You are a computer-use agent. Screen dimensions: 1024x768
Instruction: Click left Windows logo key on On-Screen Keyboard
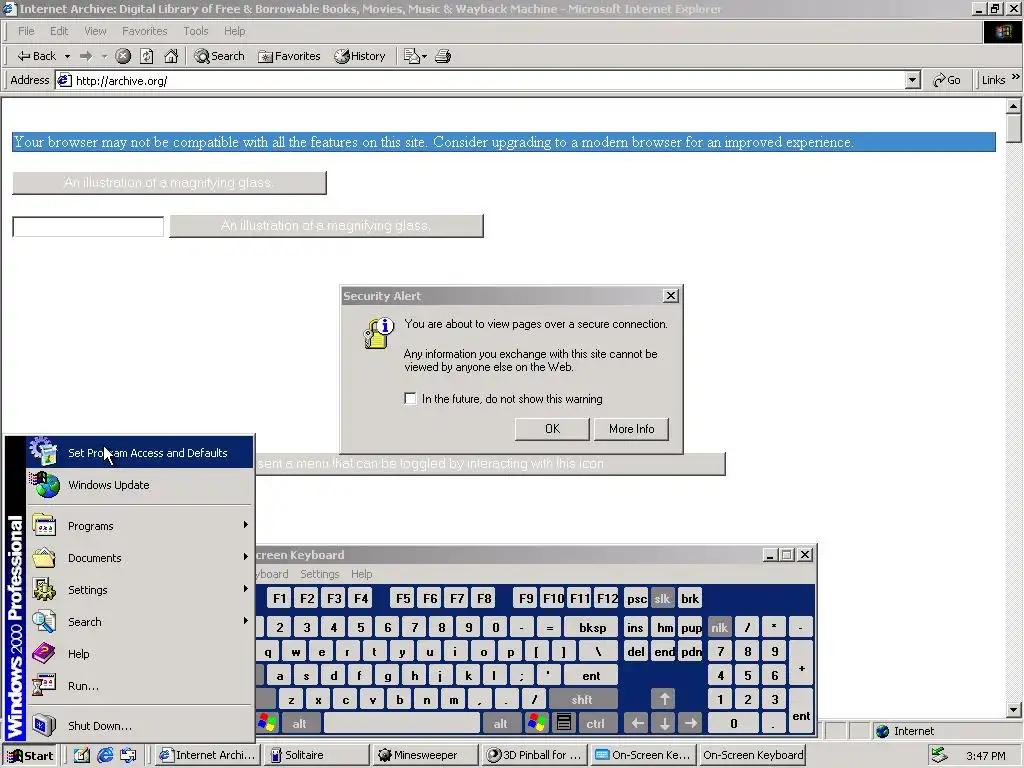pyautogui.click(x=267, y=723)
